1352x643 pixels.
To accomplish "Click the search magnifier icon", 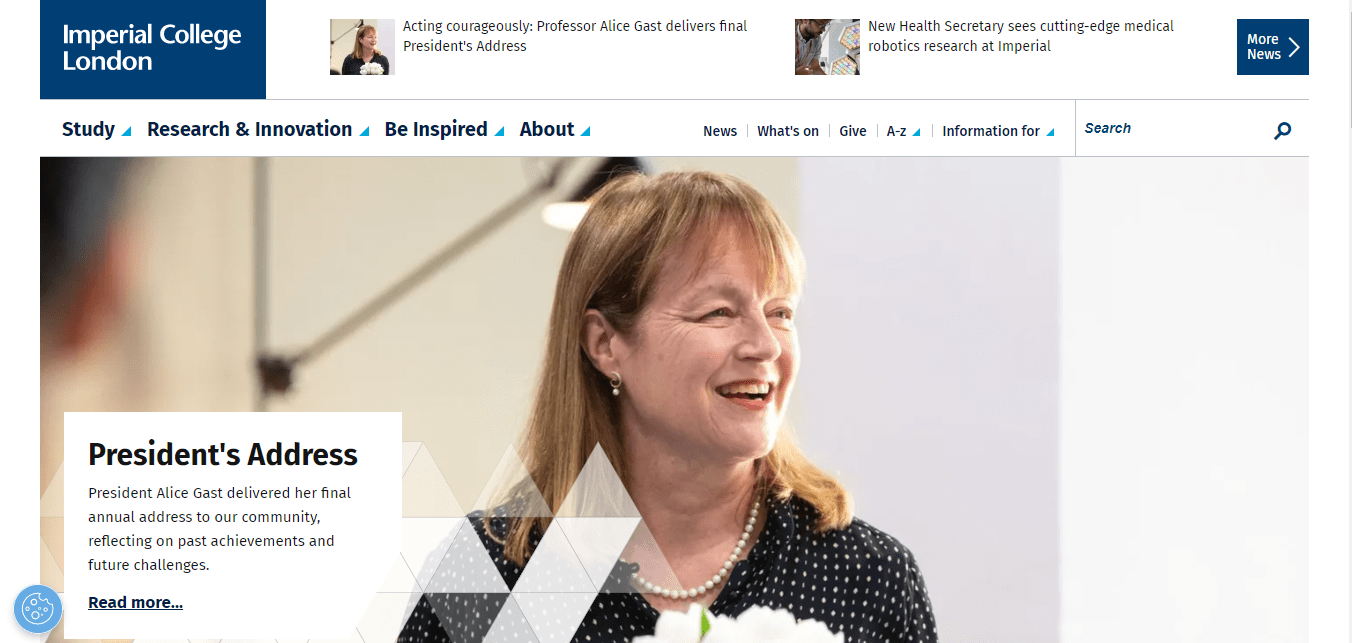I will click(1283, 130).
